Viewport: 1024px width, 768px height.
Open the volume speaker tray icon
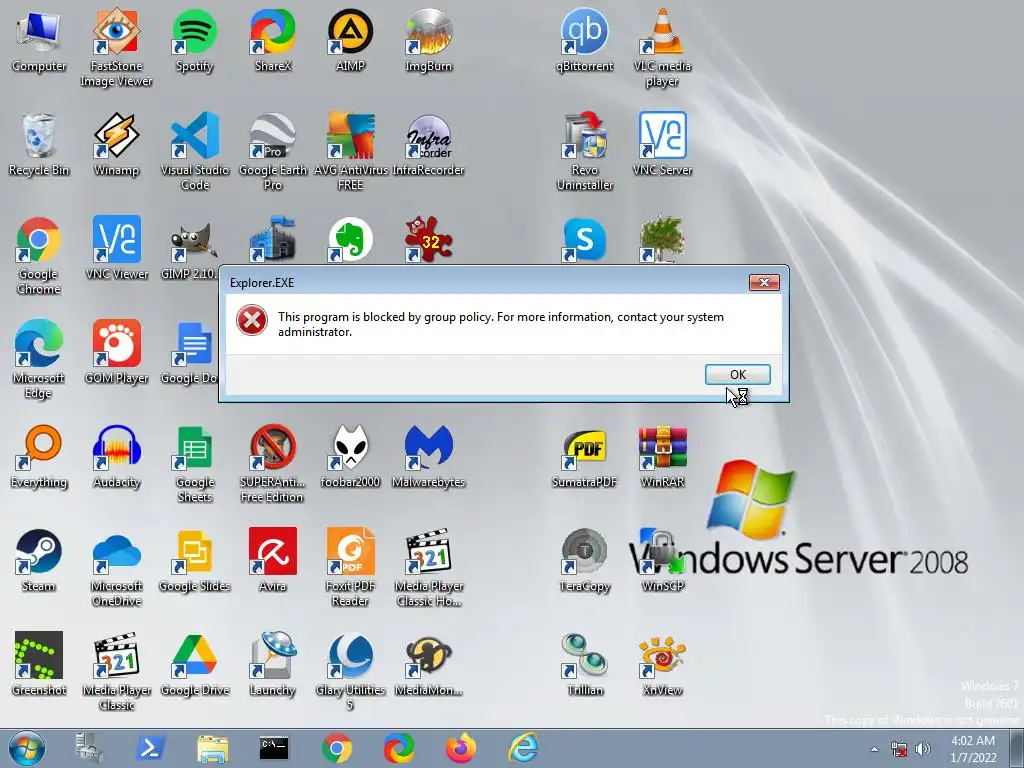[x=922, y=749]
